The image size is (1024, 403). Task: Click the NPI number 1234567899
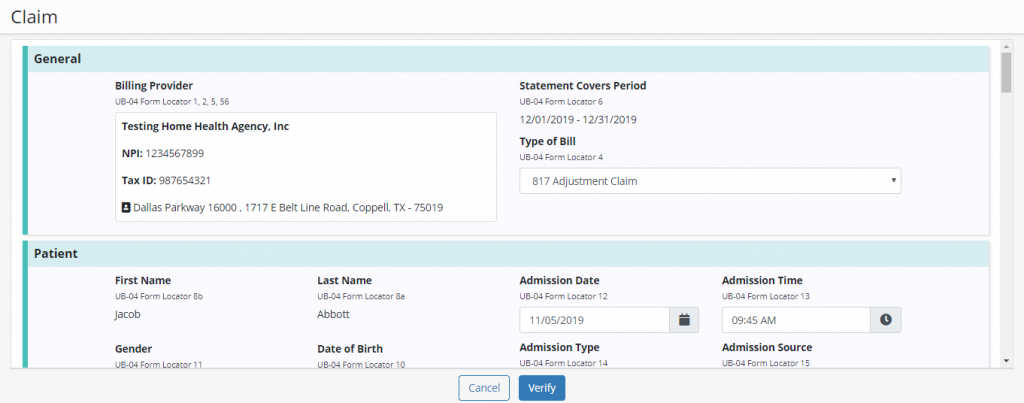tap(174, 153)
